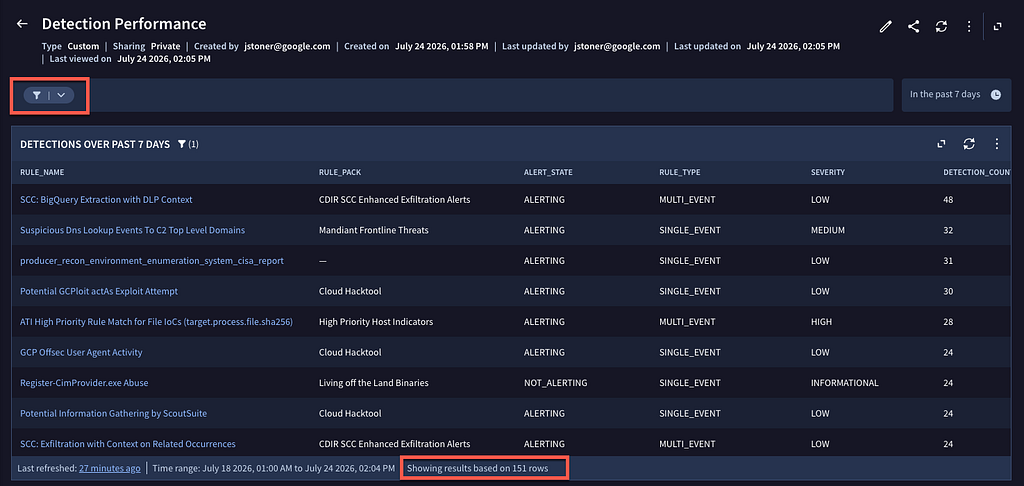Open producer_recon_environment_enumeration_system_cisa_report rule

pyautogui.click(x=152, y=261)
